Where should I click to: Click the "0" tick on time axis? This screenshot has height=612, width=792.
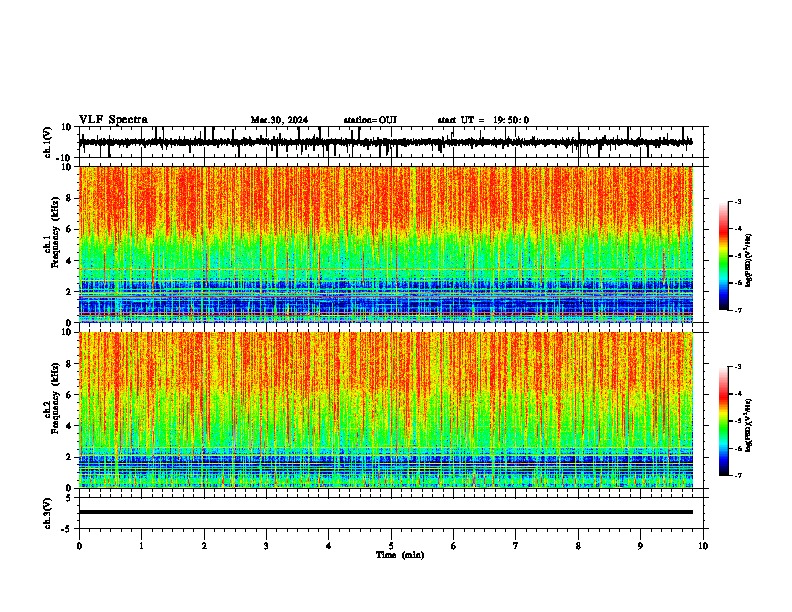coord(79,546)
